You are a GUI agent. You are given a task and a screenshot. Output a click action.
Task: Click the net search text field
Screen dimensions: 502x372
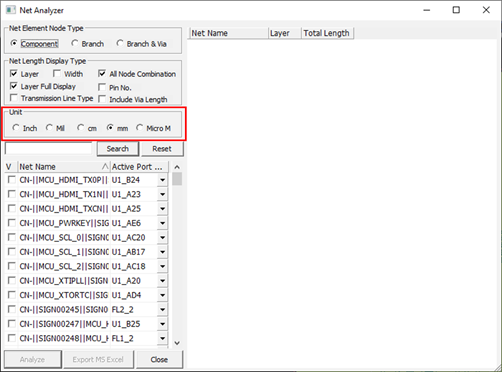click(x=48, y=148)
